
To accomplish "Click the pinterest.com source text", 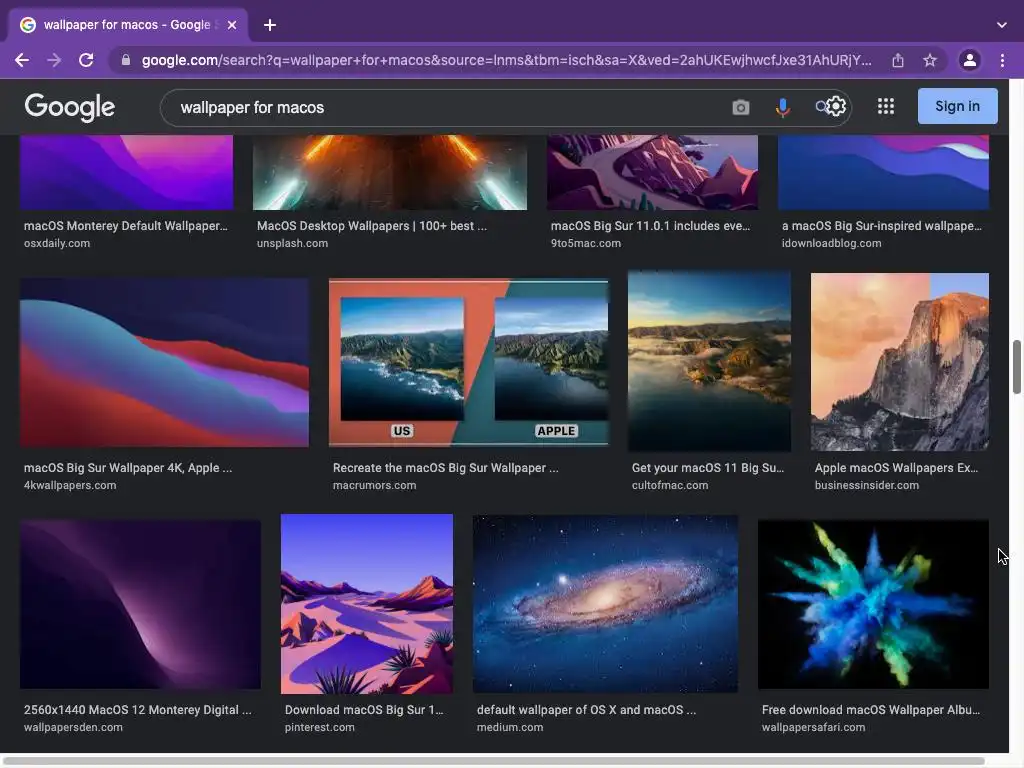I will click(320, 728).
